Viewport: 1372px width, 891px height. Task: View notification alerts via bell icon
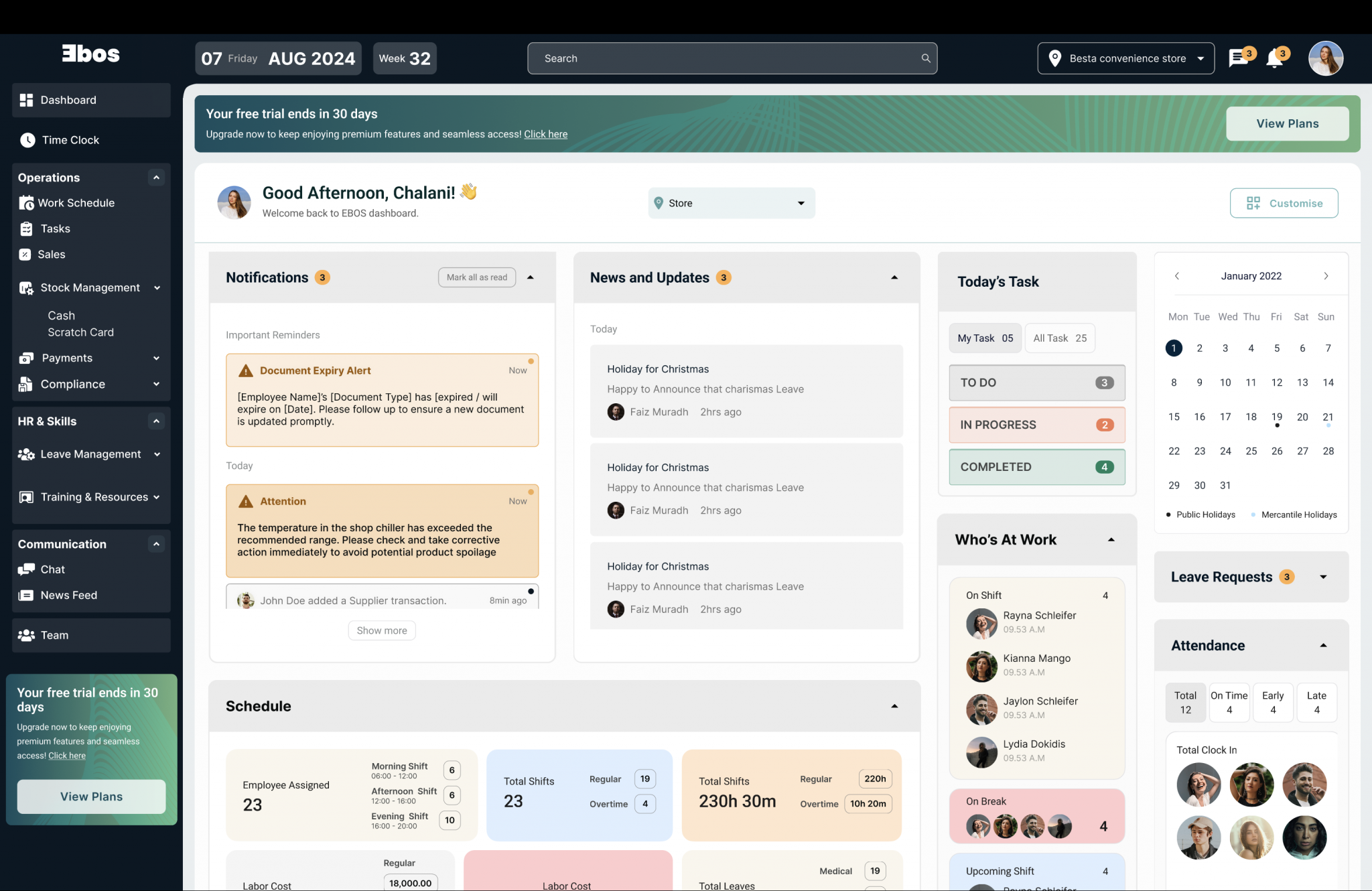[1274, 58]
